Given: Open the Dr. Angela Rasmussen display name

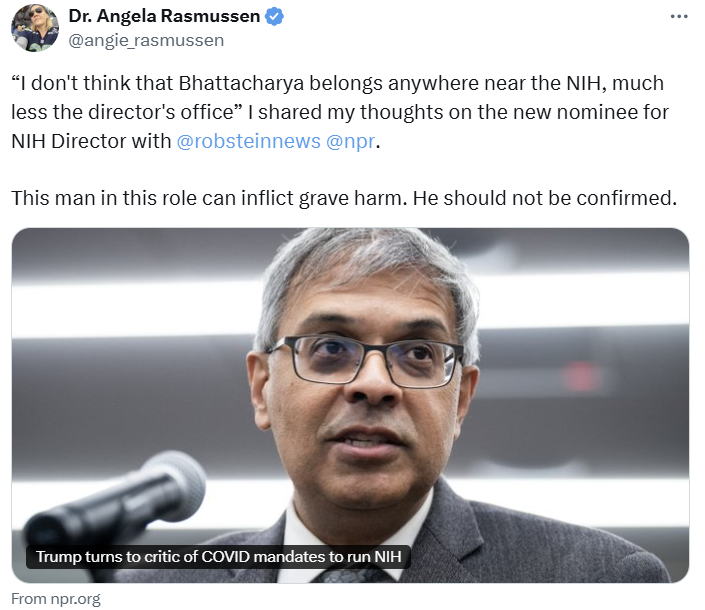Looking at the screenshot, I should 164,17.
